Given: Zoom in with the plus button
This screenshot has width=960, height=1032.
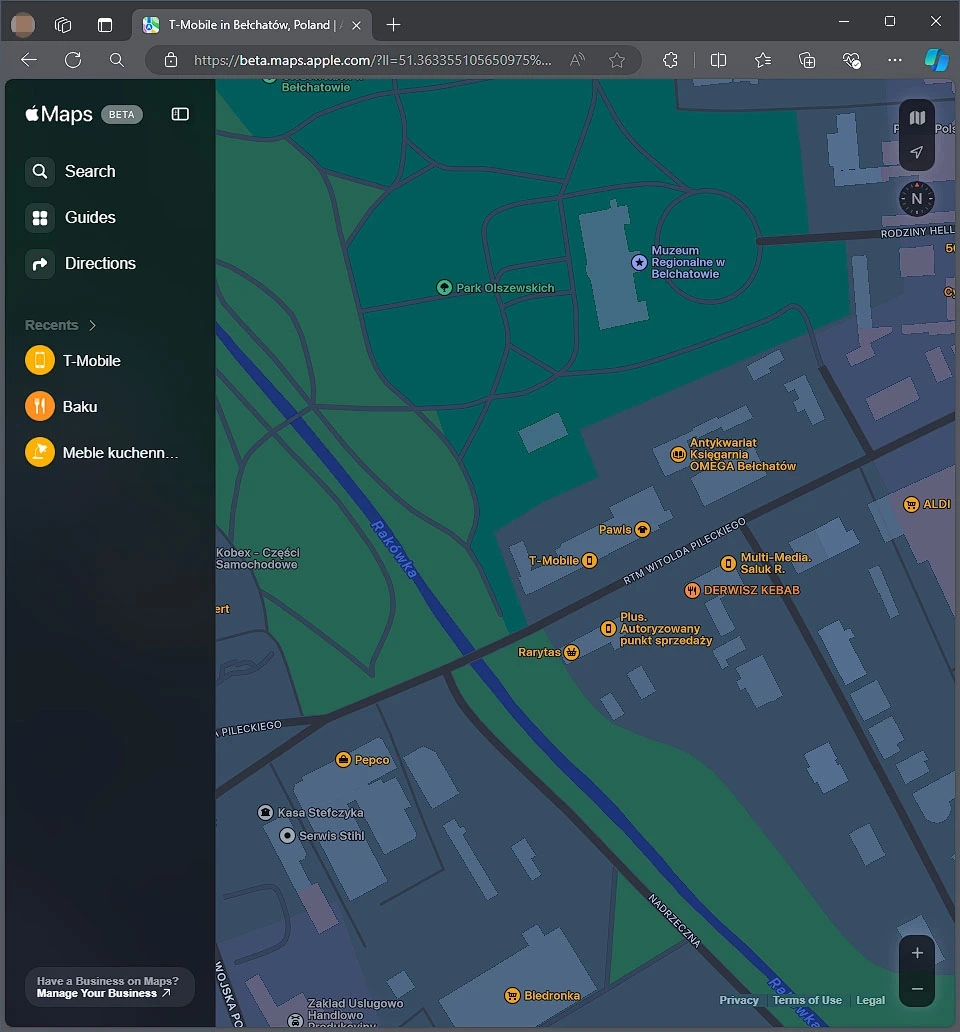Looking at the screenshot, I should click(917, 953).
